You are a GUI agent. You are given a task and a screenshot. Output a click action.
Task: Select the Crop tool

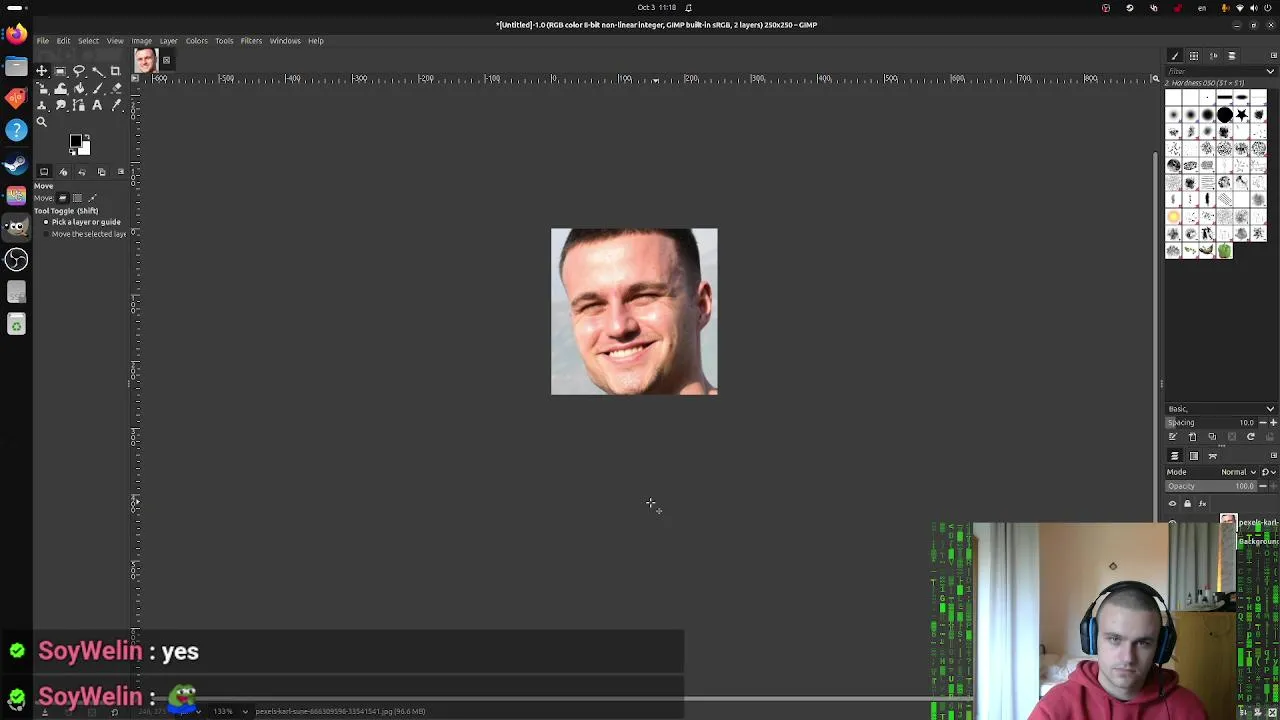coord(115,71)
